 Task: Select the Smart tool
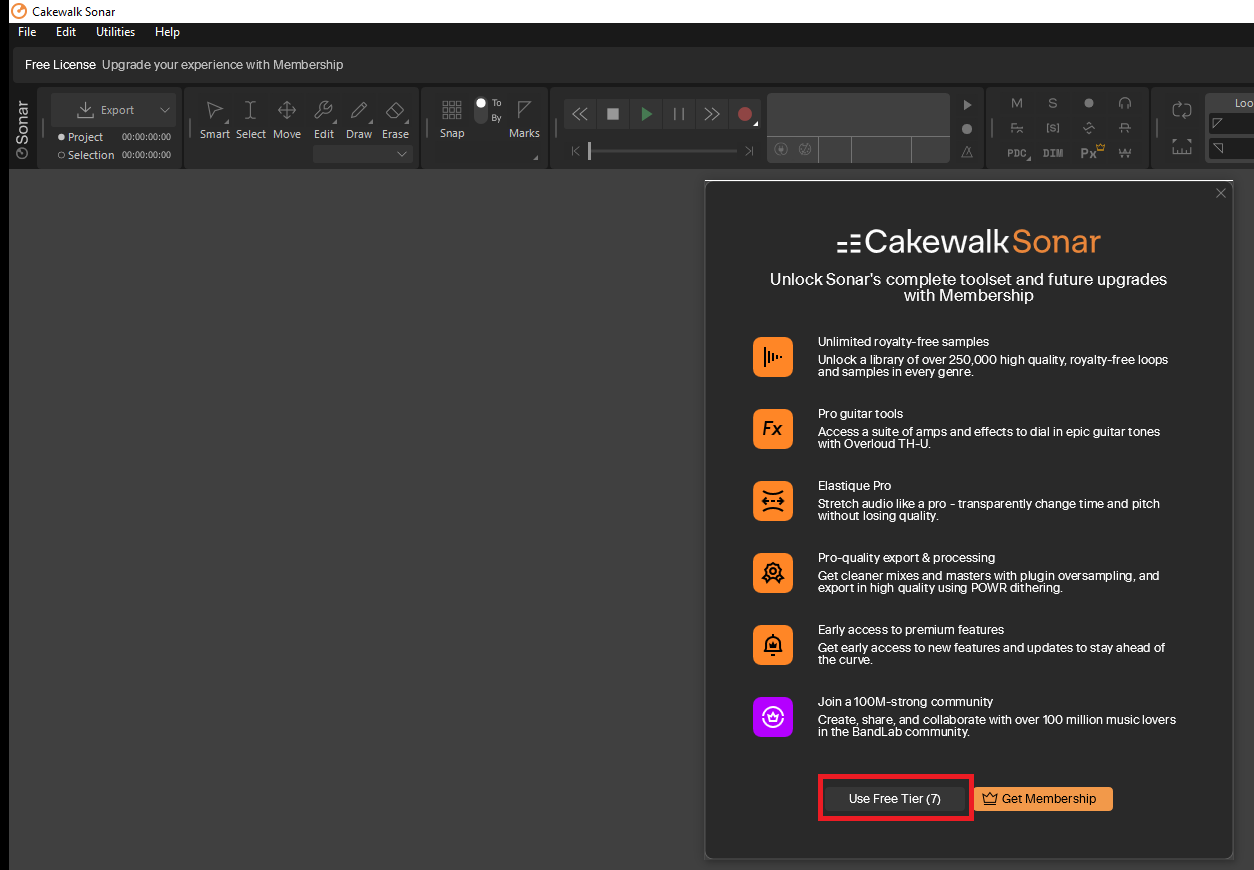(214, 119)
